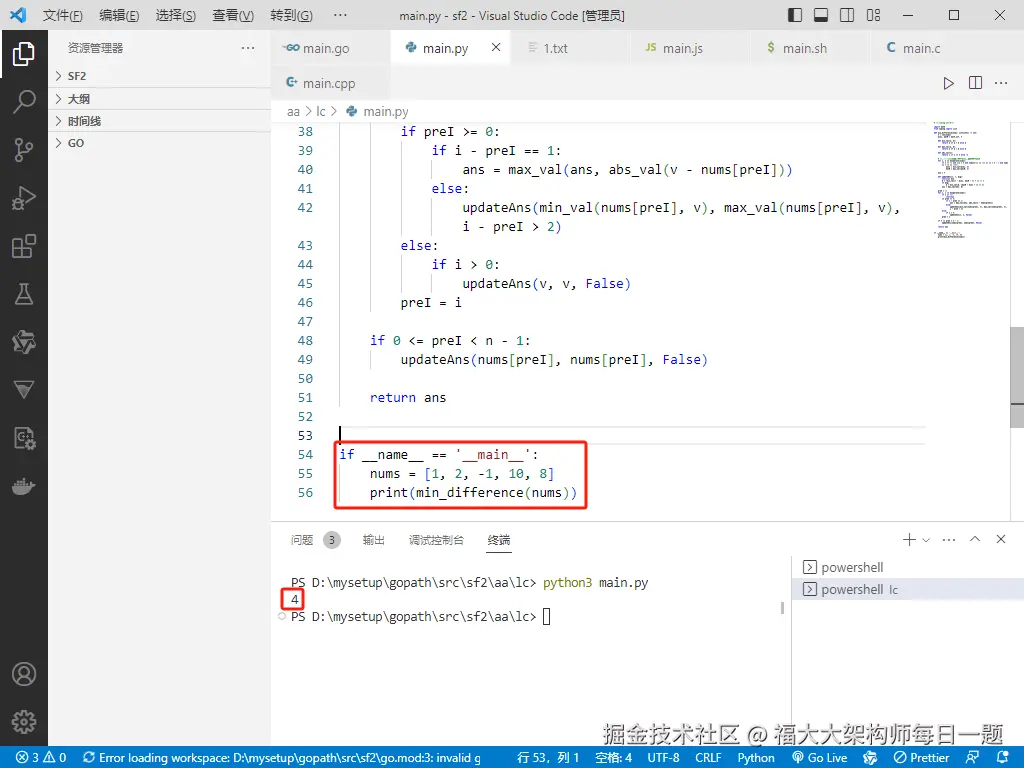Maximize the terminal panel size chevron

click(x=975, y=539)
